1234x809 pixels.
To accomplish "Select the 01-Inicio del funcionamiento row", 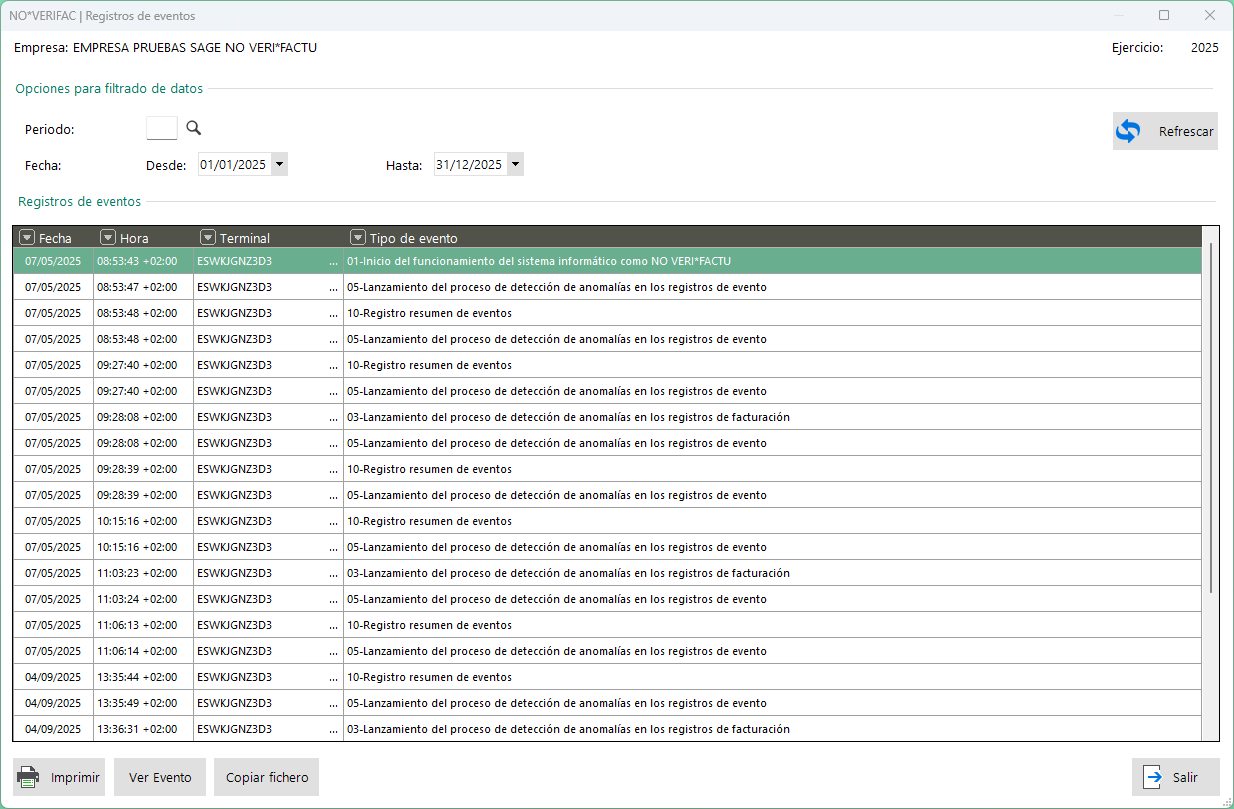I will [607, 261].
